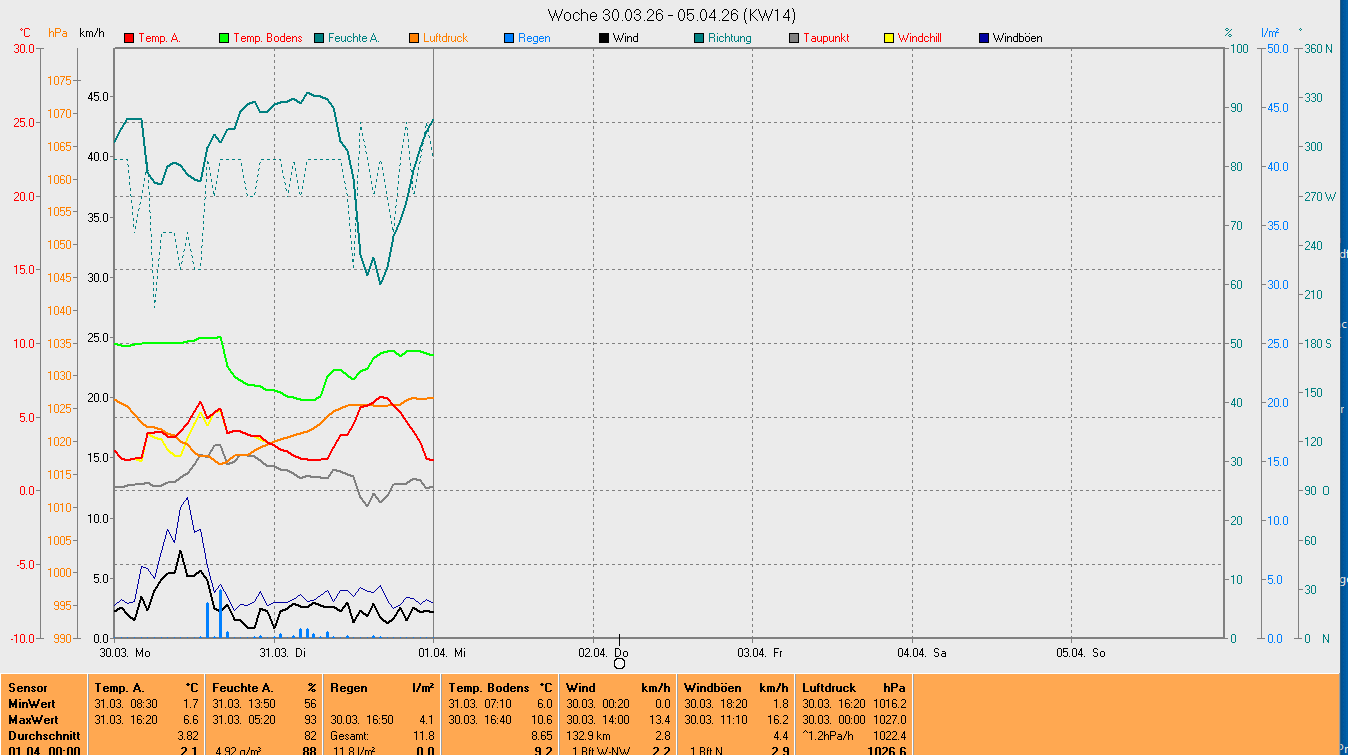Image resolution: width=1348 pixels, height=755 pixels.
Task: Click the Luftdruck hPa table column header
Action: pos(828,688)
